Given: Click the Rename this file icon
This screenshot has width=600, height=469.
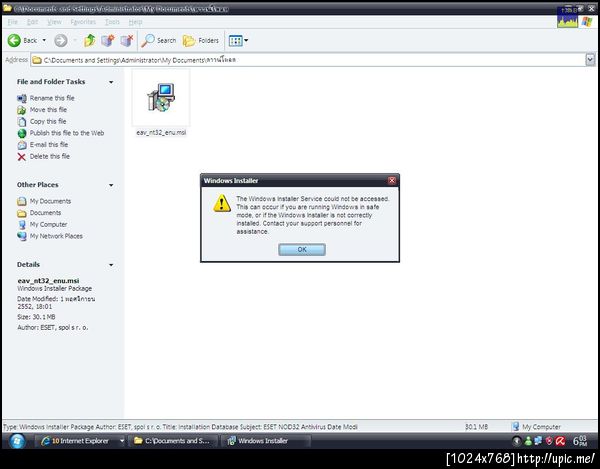Looking at the screenshot, I should click(x=22, y=98).
